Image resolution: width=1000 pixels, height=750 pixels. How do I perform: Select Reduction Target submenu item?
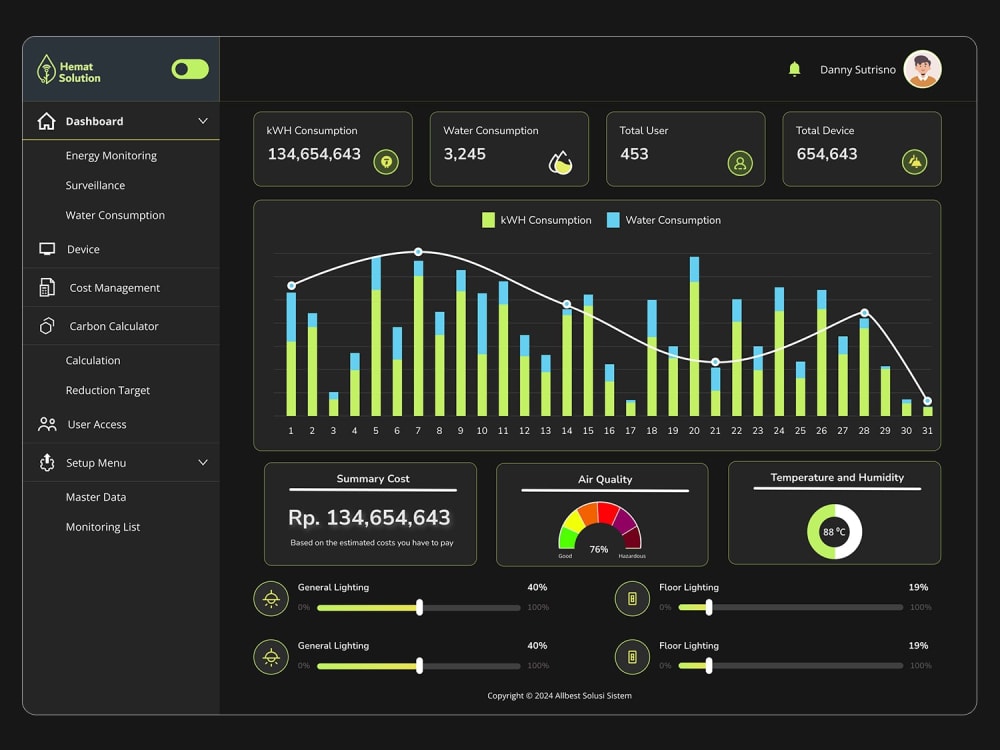pos(108,390)
